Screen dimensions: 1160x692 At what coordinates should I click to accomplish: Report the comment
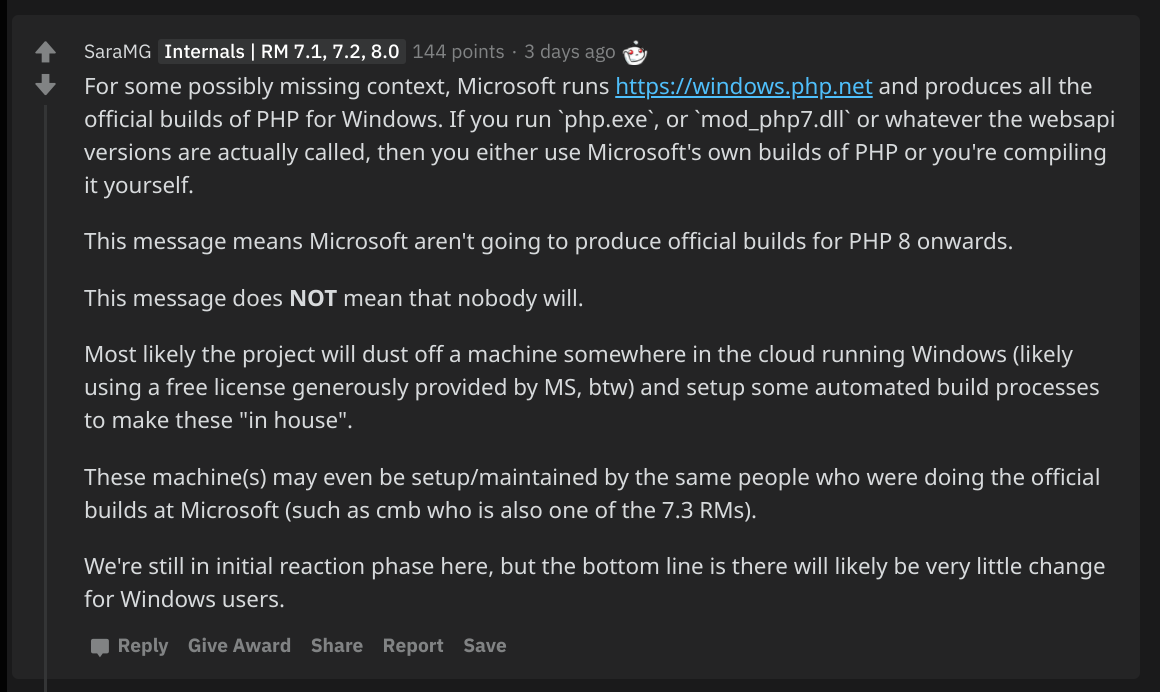412,646
